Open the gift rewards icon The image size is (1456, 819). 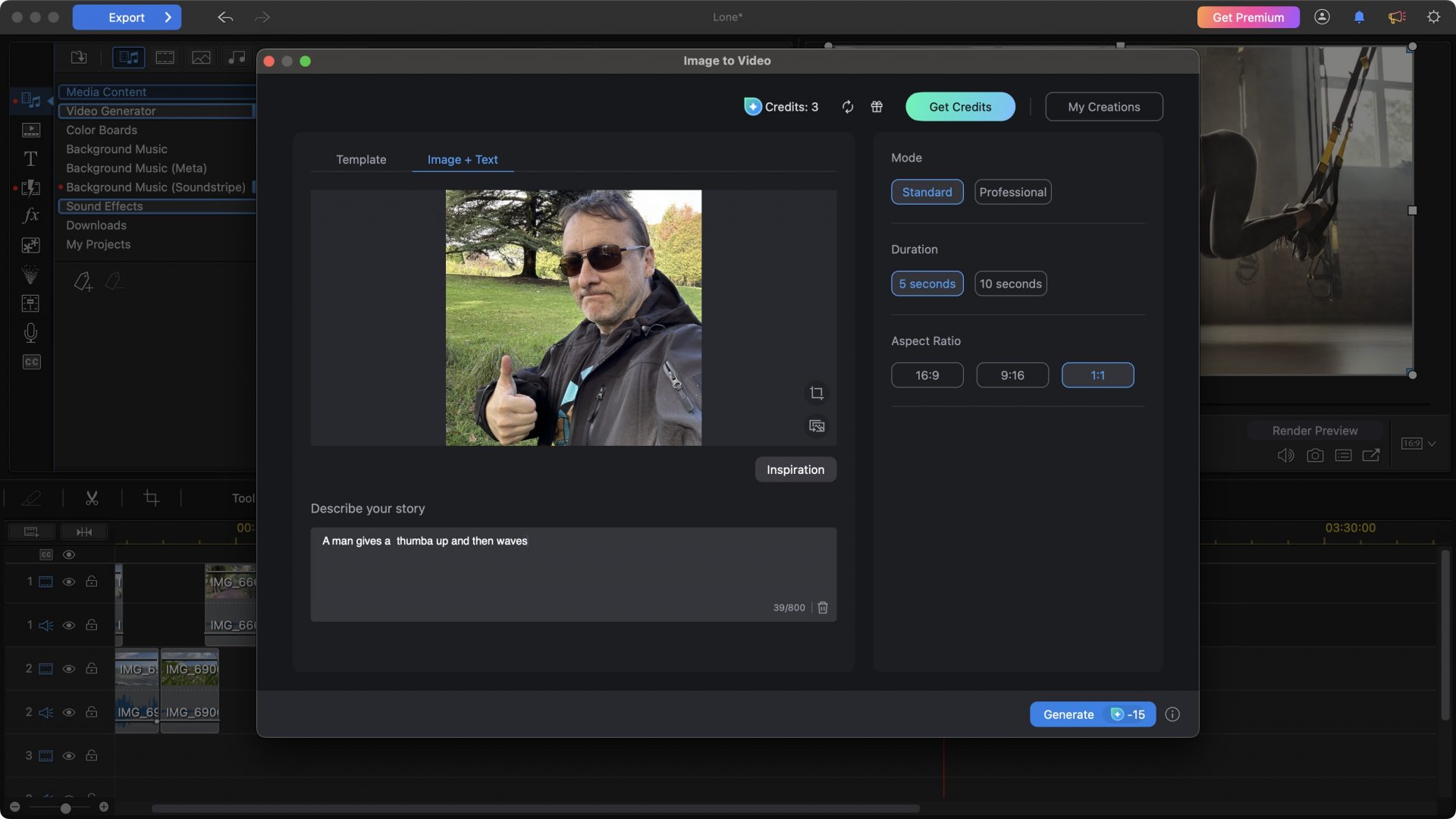pos(877,107)
